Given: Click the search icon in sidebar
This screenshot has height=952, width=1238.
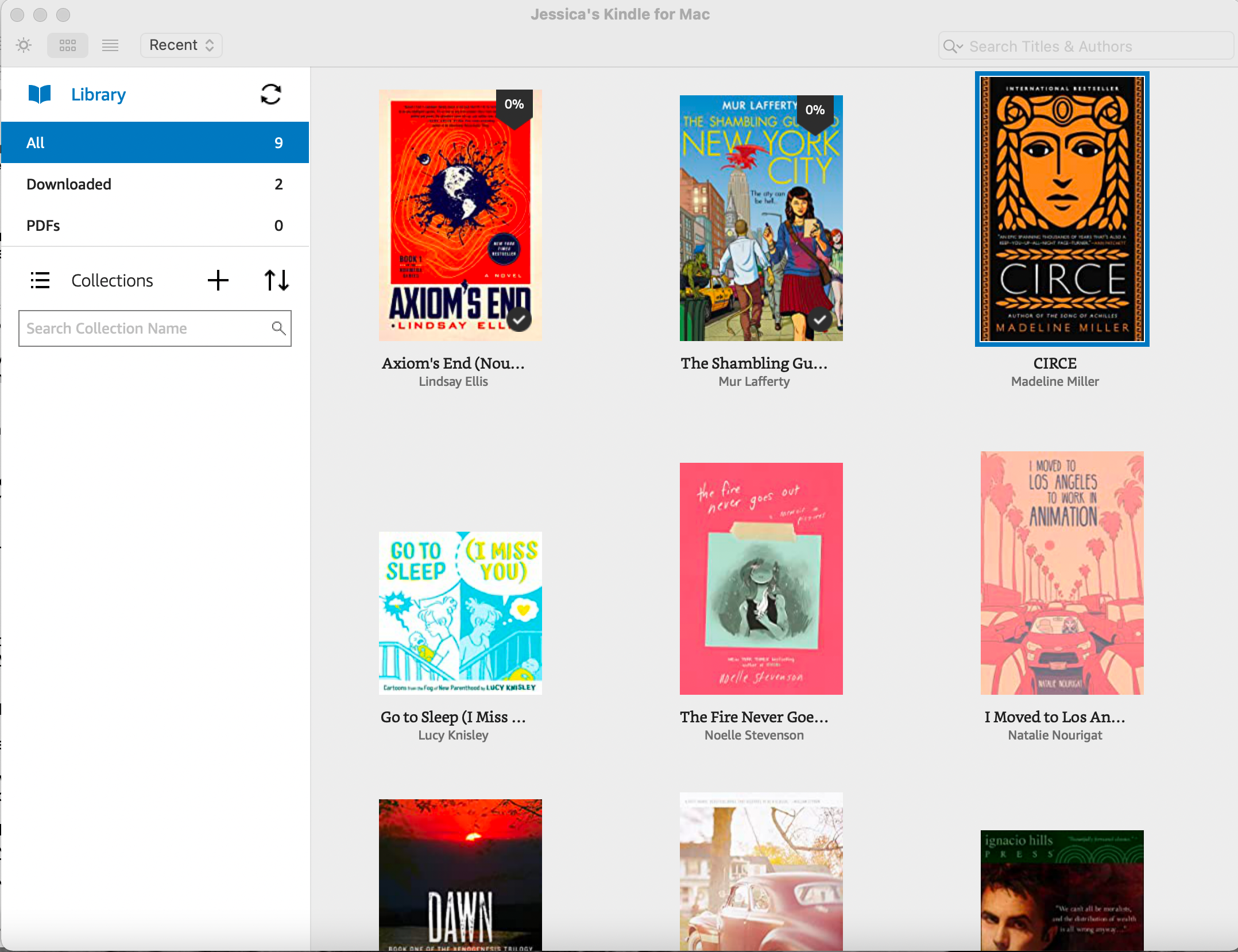Looking at the screenshot, I should [x=278, y=328].
